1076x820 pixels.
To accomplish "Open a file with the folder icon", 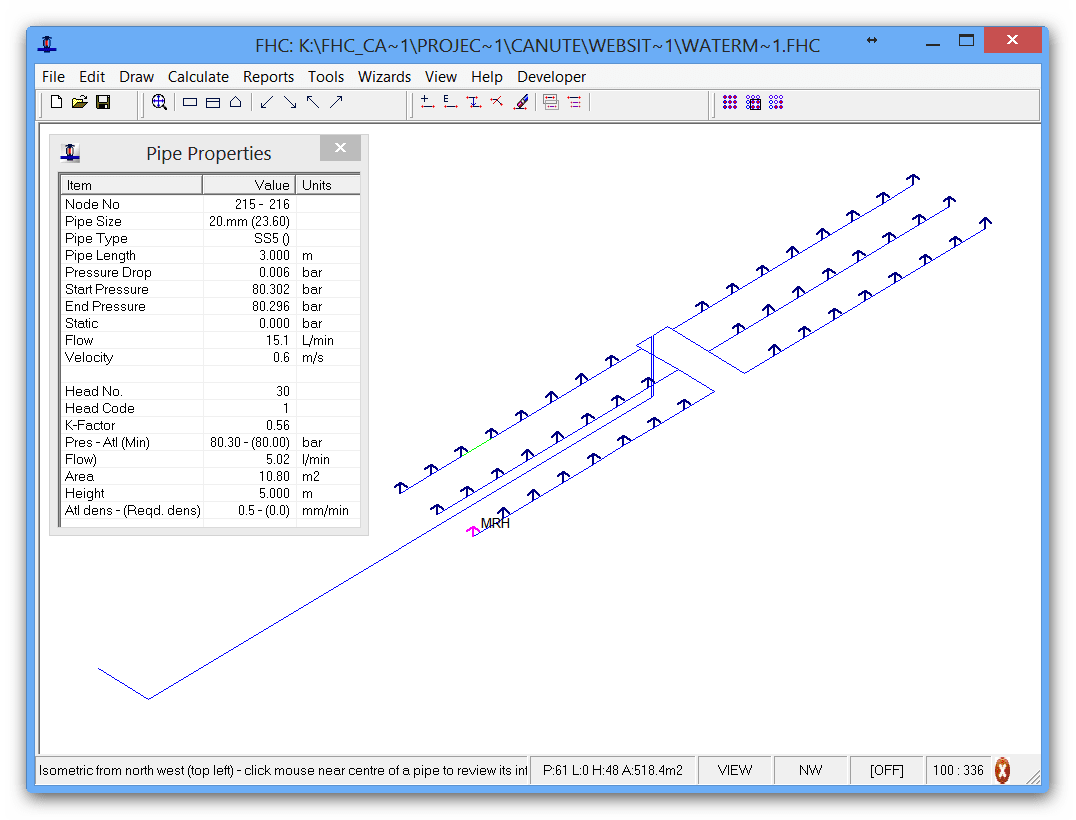I will (79, 102).
